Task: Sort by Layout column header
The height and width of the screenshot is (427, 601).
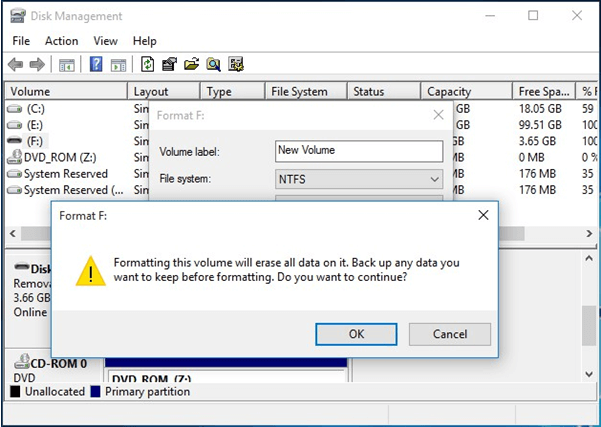Action: 164,92
